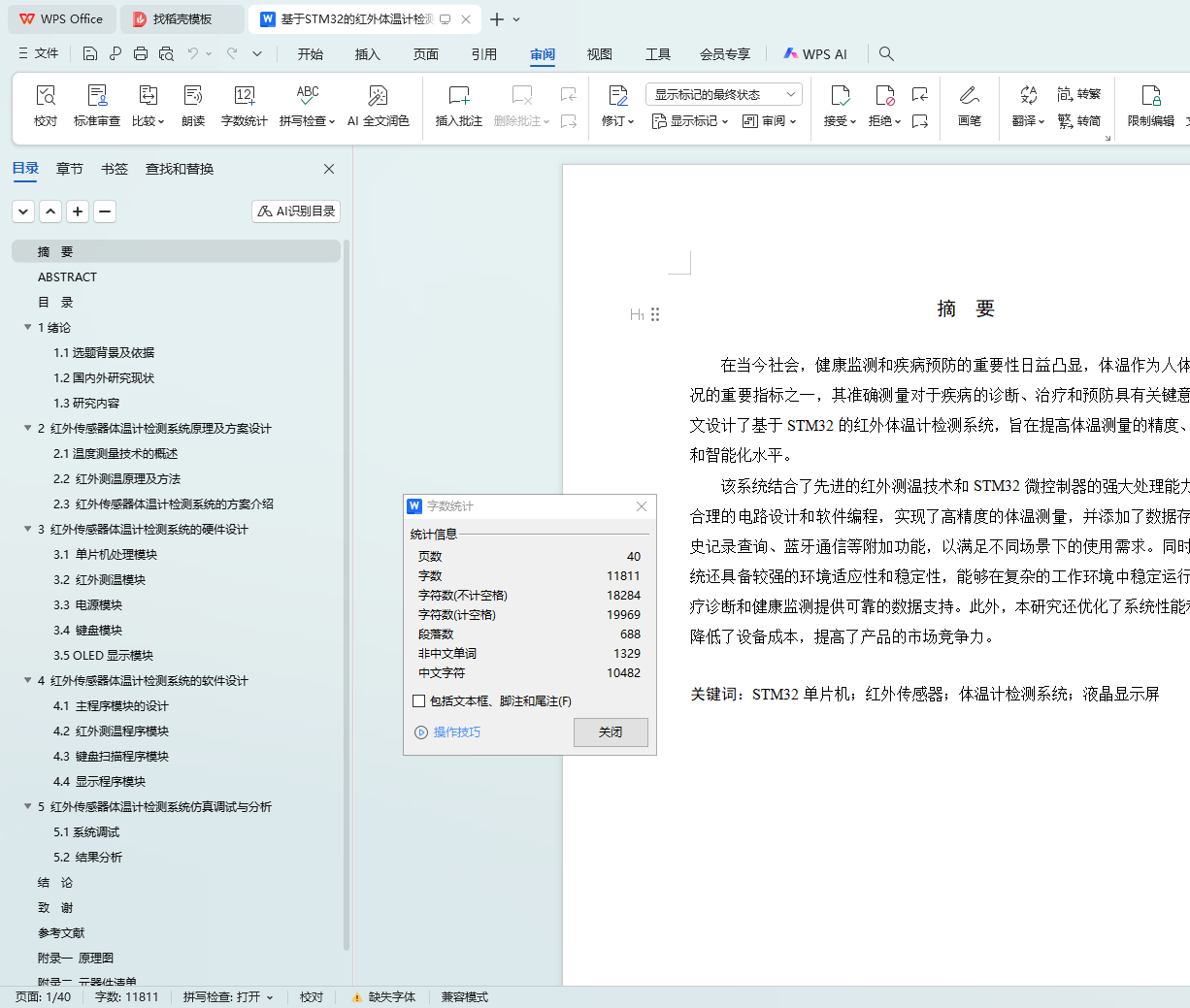Open 字数统计 word count tool
Image resolution: width=1190 pixels, height=1008 pixels.
(244, 106)
